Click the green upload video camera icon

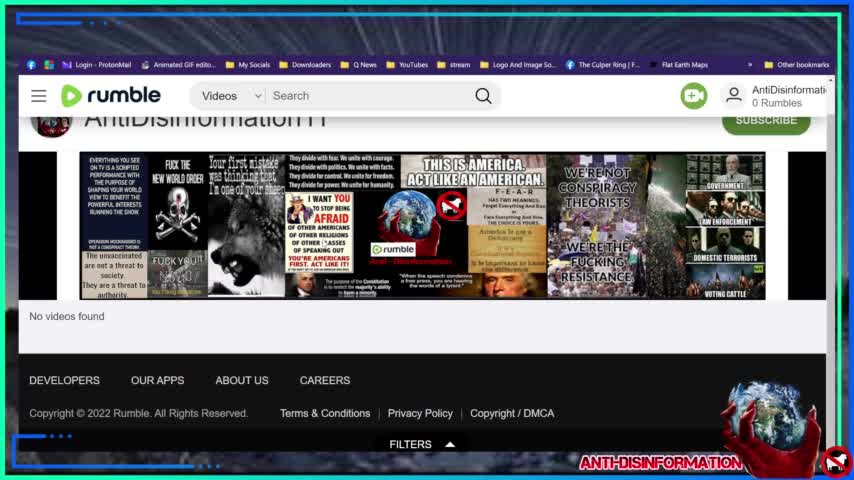tap(693, 96)
